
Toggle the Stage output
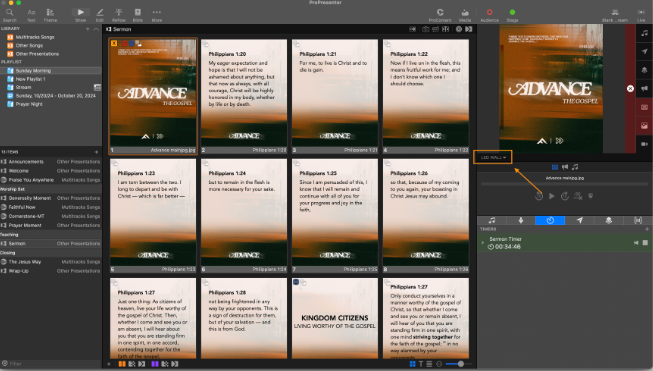(512, 15)
